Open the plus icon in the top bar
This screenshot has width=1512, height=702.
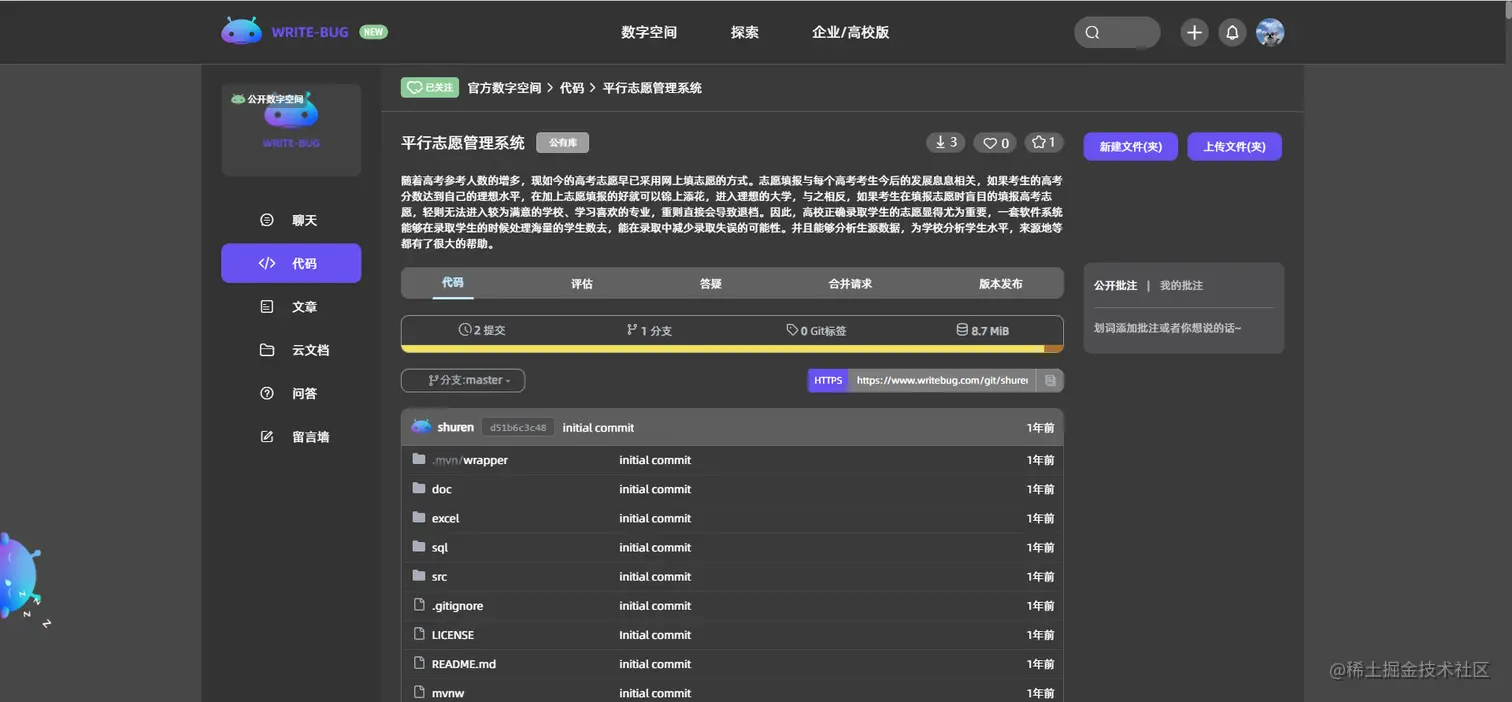[1194, 32]
